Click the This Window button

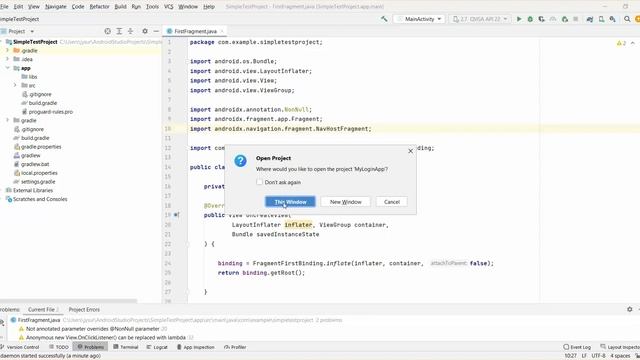pyautogui.click(x=290, y=202)
